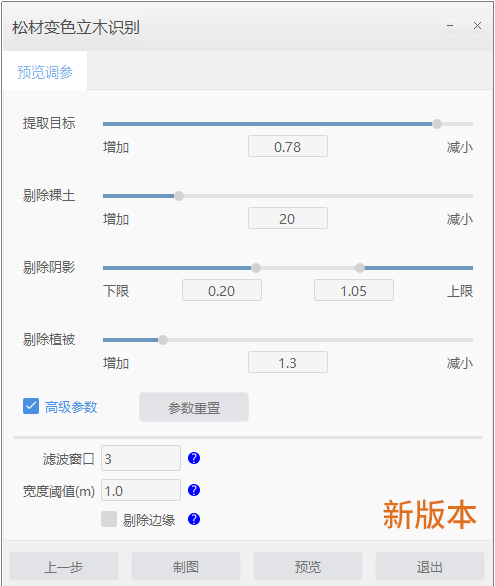Enable the 剔除边缘 checkbox

[109, 519]
